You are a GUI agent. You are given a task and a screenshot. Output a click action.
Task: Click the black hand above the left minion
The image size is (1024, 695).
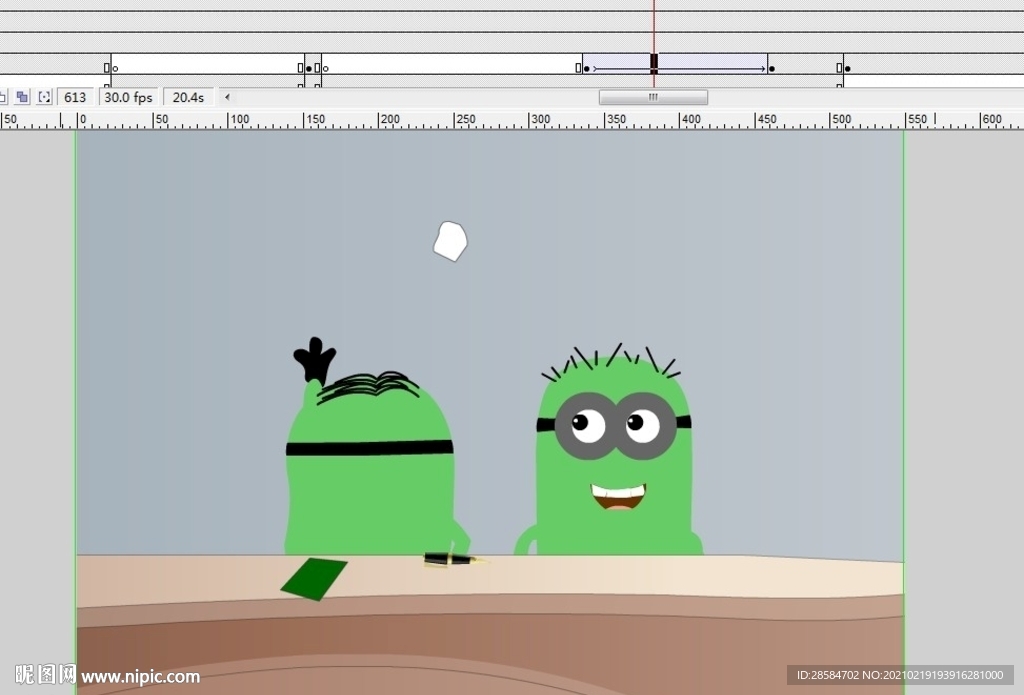[315, 359]
